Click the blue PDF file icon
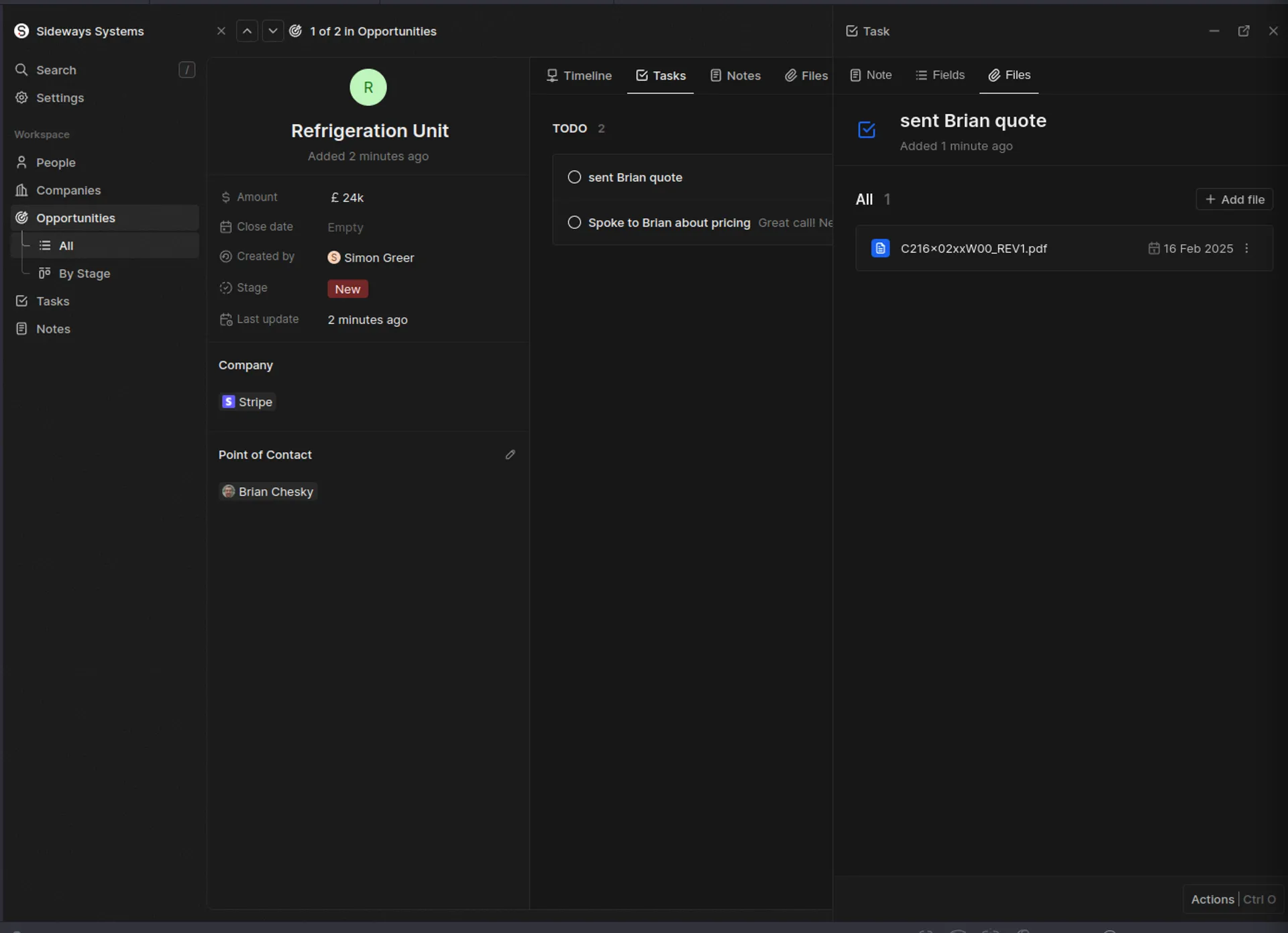The image size is (1288, 933). tap(880, 248)
